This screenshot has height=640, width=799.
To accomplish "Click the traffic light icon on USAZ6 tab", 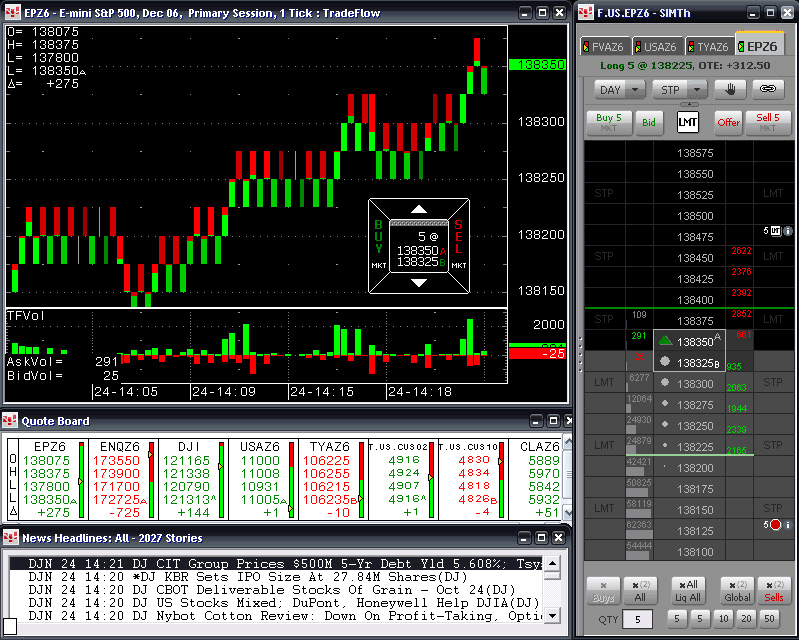I will [638, 47].
